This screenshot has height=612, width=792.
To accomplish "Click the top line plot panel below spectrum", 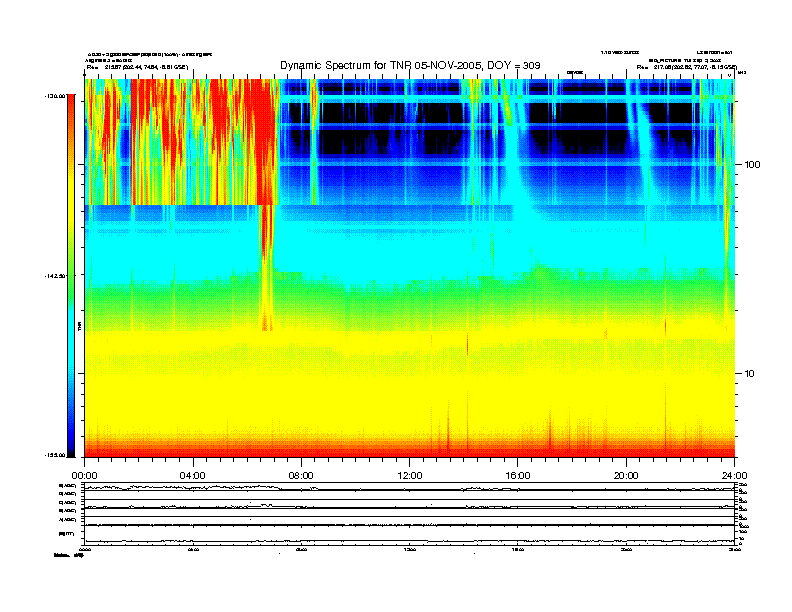I will pyautogui.click(x=410, y=487).
